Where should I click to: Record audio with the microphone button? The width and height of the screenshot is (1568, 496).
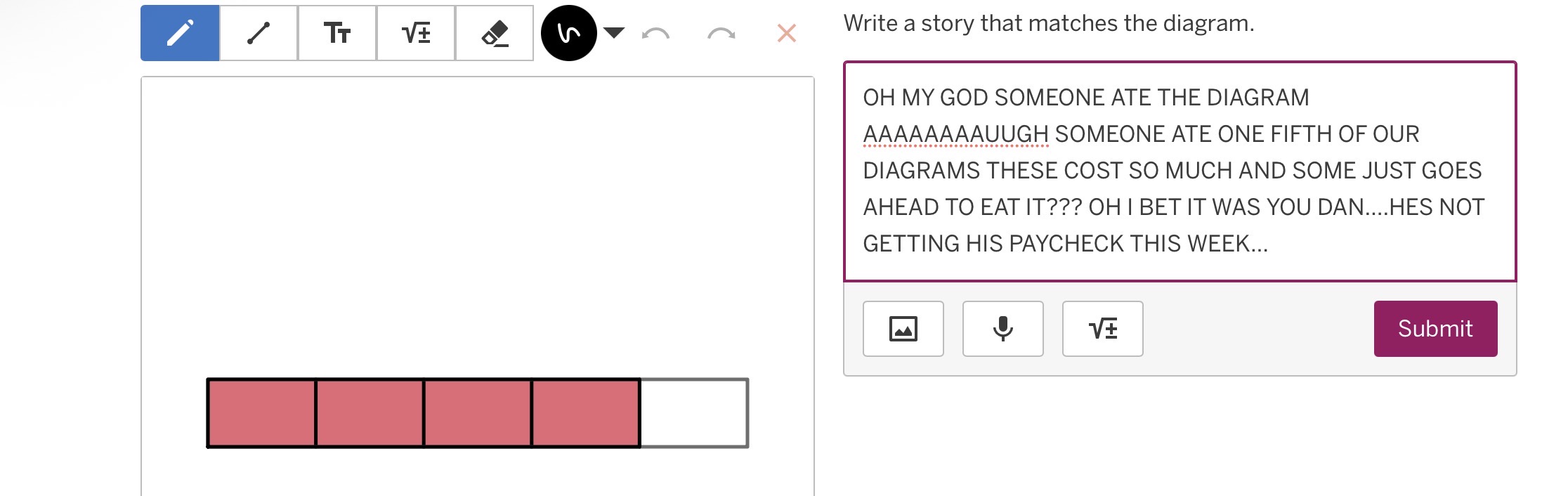coord(1002,329)
